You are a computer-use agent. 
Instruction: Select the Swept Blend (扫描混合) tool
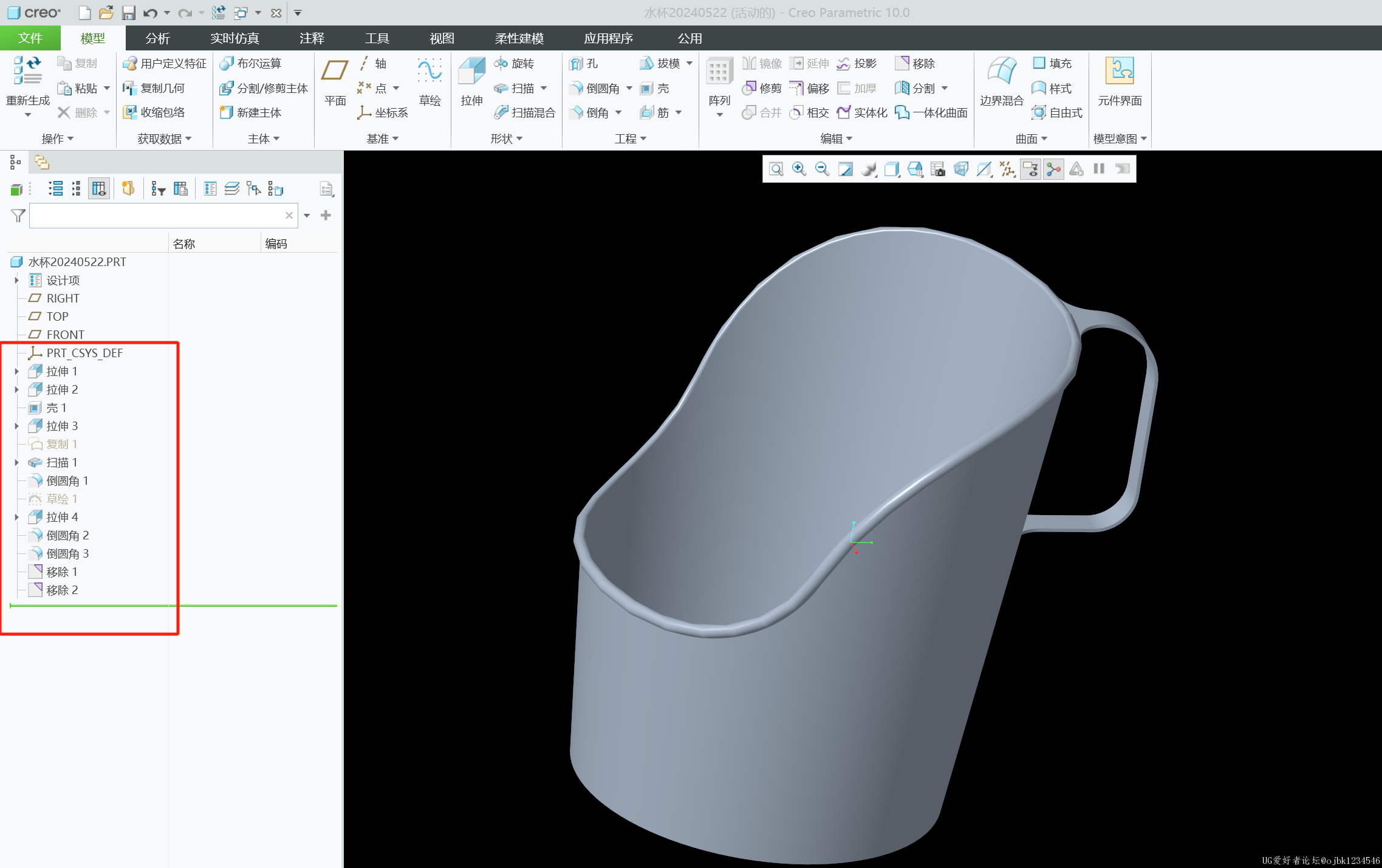(x=524, y=113)
